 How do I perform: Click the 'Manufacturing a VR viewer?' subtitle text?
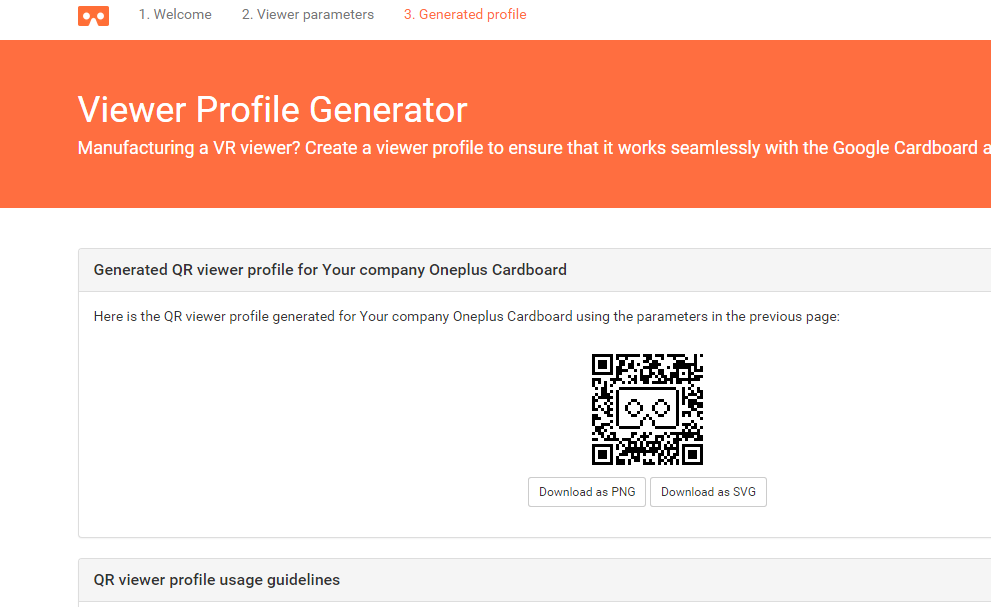pos(189,148)
